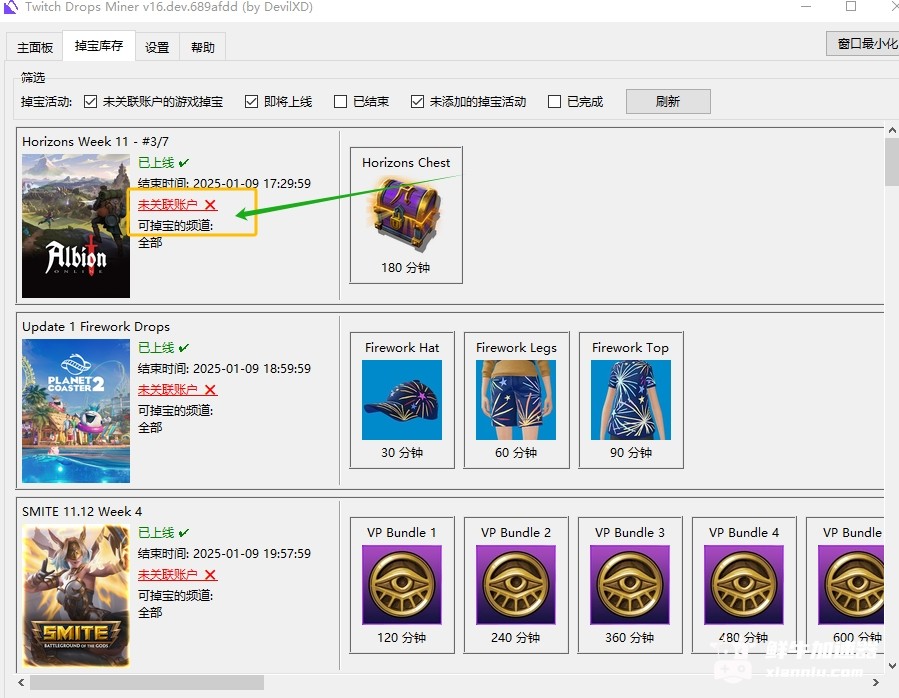Click the 180 分钟 duration text

tap(406, 268)
